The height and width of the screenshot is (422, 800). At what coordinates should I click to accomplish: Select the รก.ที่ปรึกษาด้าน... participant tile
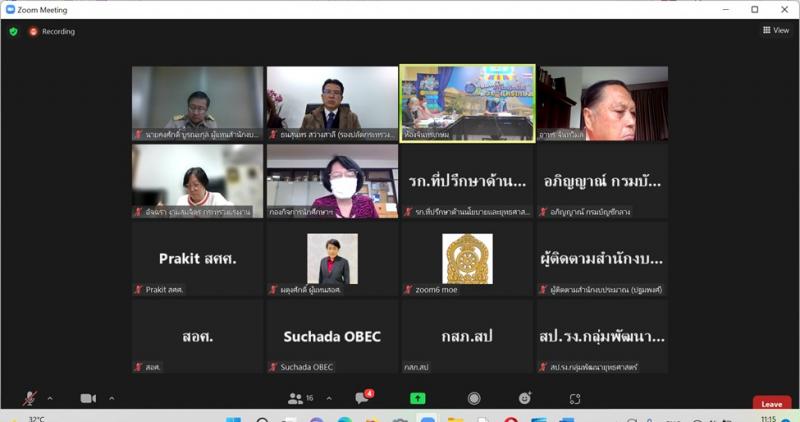(x=467, y=181)
